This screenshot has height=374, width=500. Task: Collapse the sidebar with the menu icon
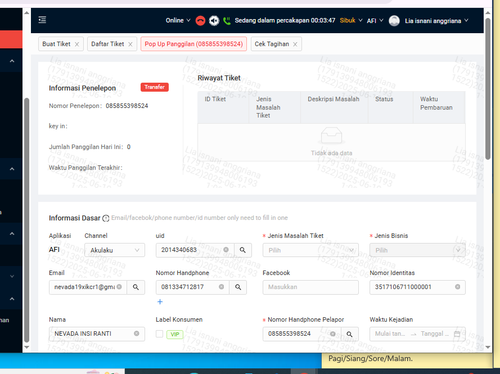point(42,20)
